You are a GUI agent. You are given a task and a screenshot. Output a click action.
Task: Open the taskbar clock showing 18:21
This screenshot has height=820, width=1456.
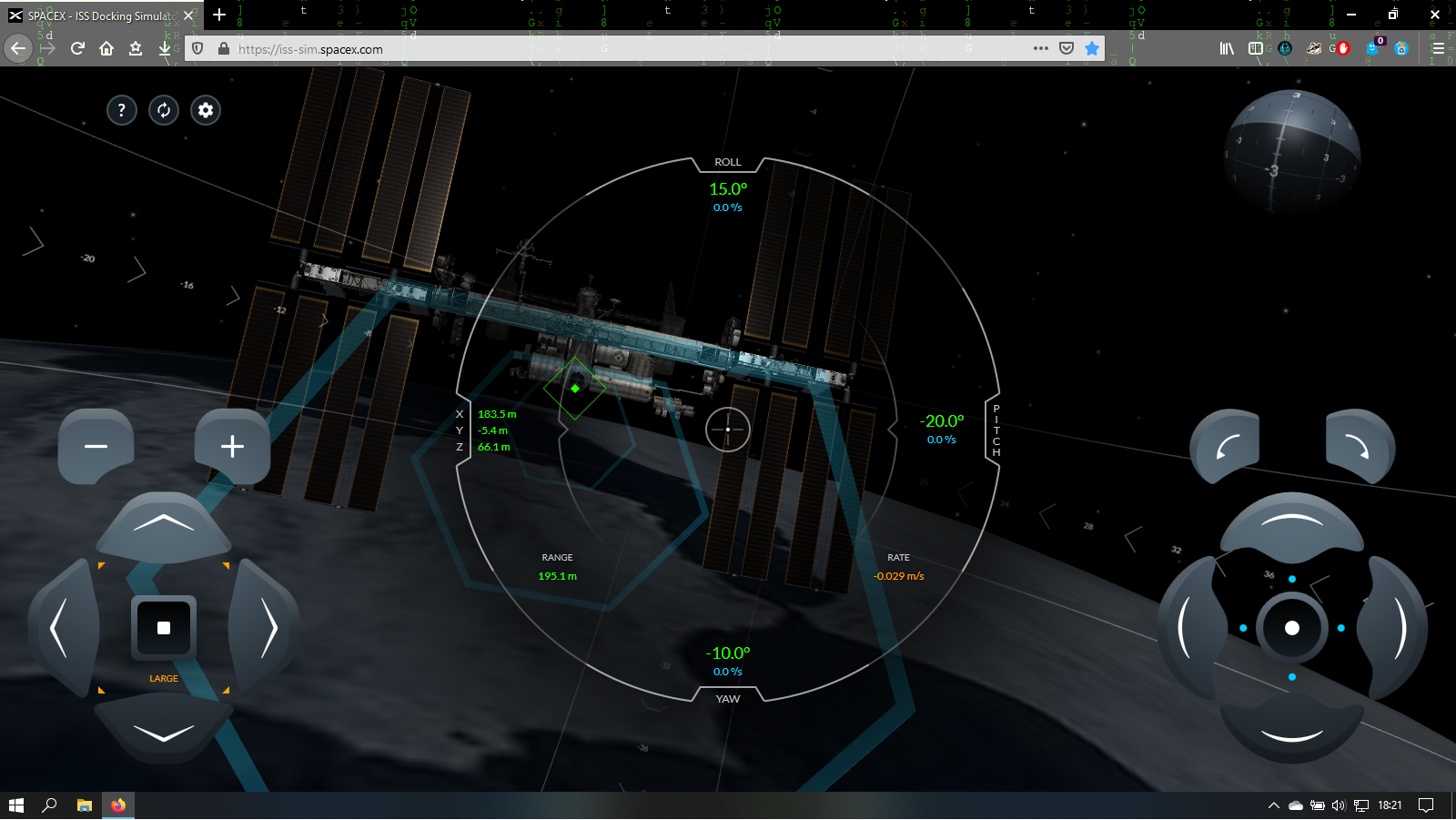pyautogui.click(x=1390, y=805)
